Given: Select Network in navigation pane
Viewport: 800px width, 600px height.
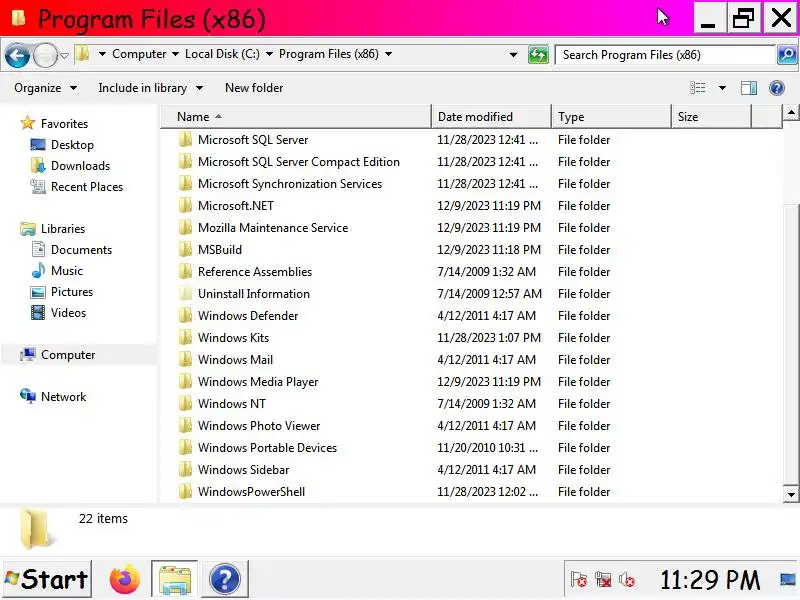Looking at the screenshot, I should (63, 396).
